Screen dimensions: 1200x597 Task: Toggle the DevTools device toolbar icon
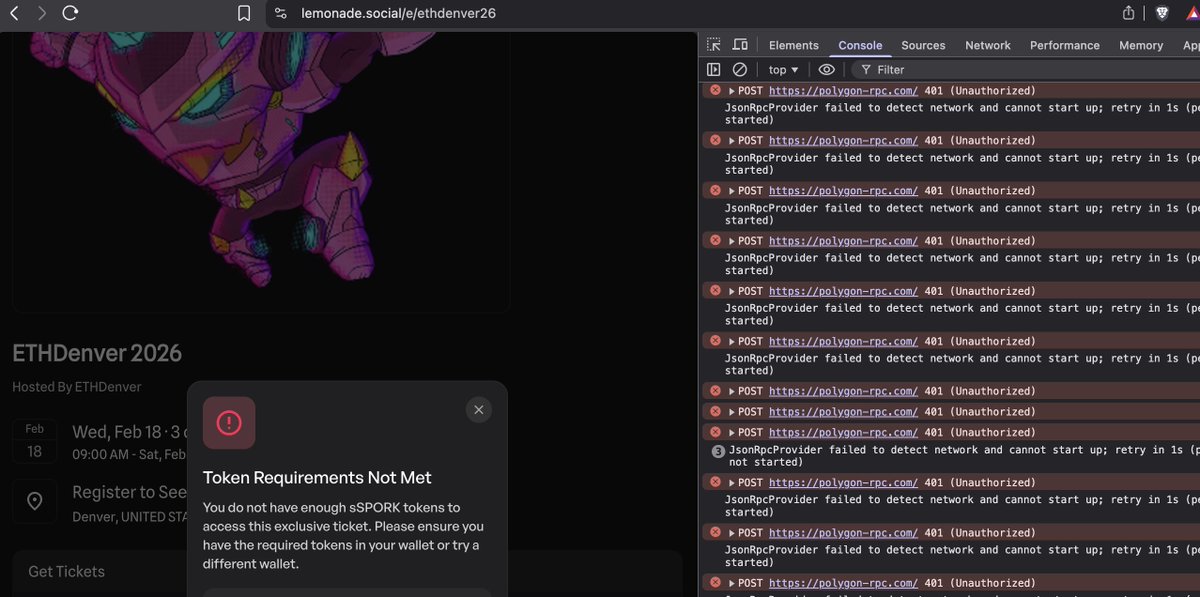(x=740, y=45)
